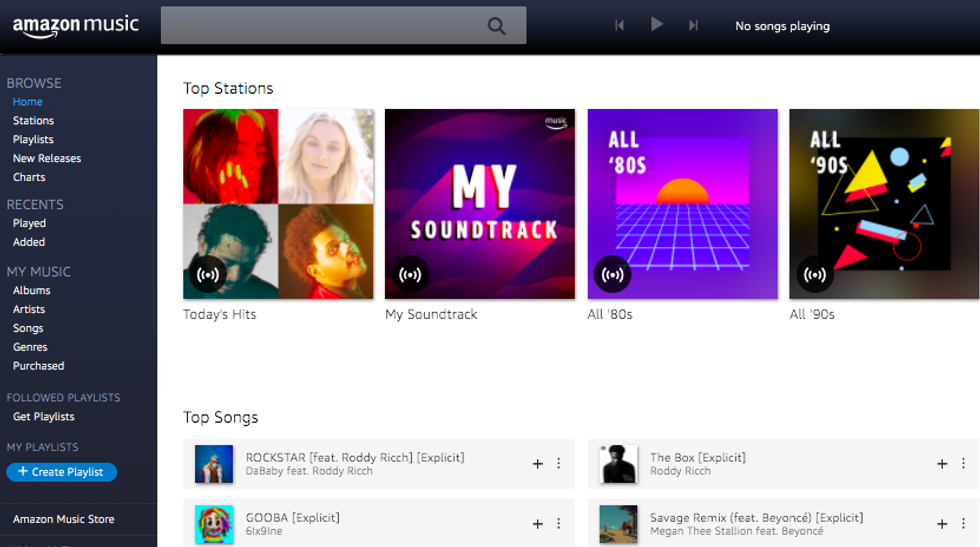The width and height of the screenshot is (980, 547).
Task: Open more options for ROCKSTAR song
Action: click(x=559, y=464)
